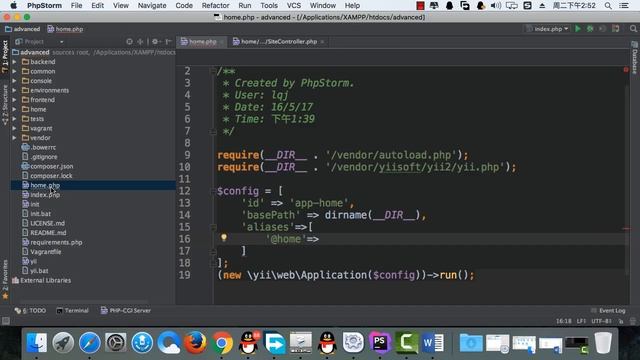Open the Favorites side panel
640x360 pixels.
tap(5, 279)
